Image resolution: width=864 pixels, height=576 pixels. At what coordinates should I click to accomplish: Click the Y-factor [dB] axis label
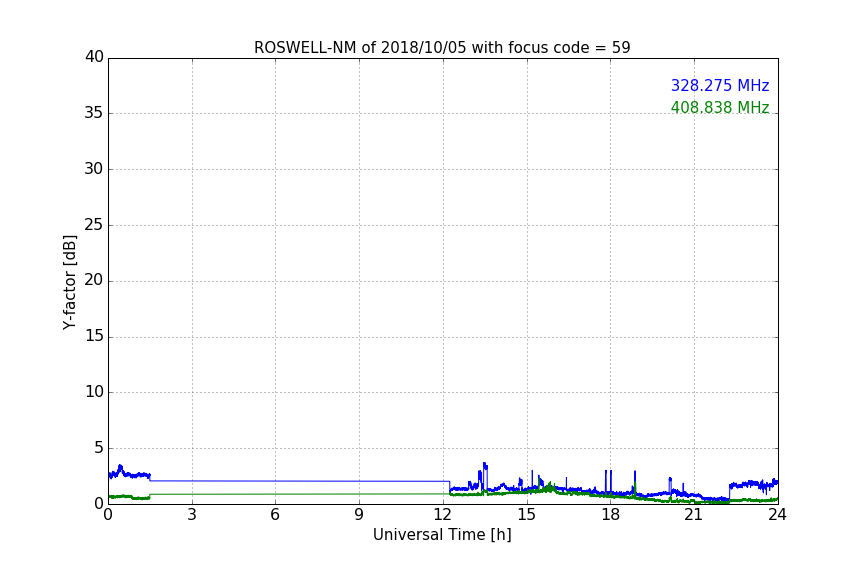69,282
